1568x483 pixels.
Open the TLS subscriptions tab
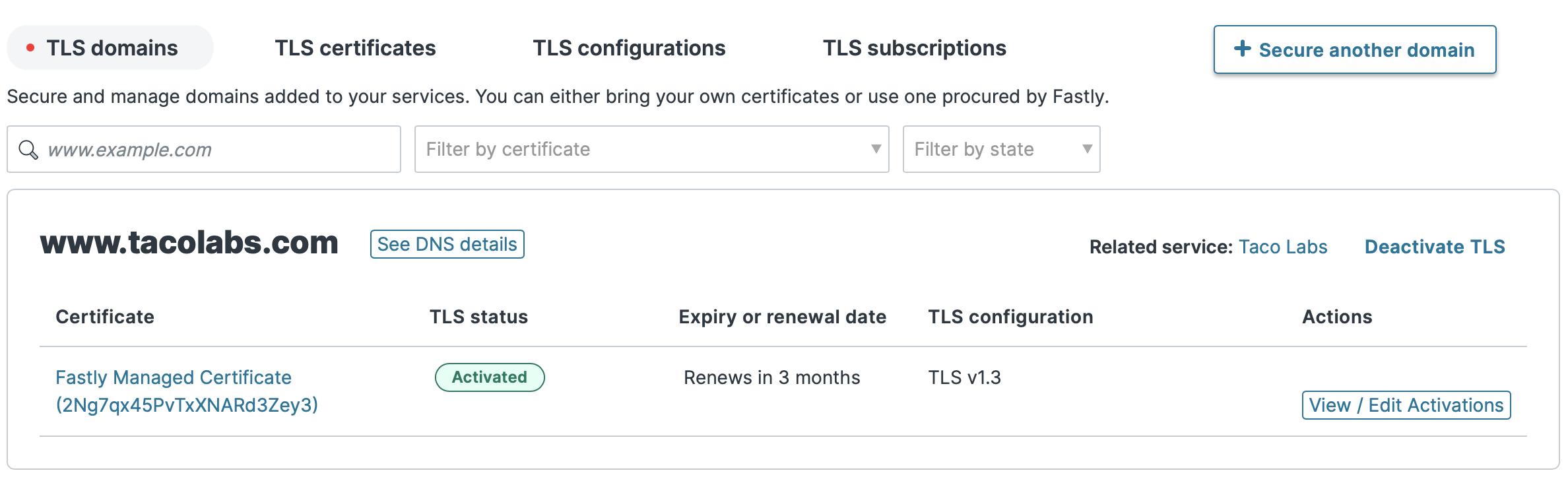pos(915,48)
